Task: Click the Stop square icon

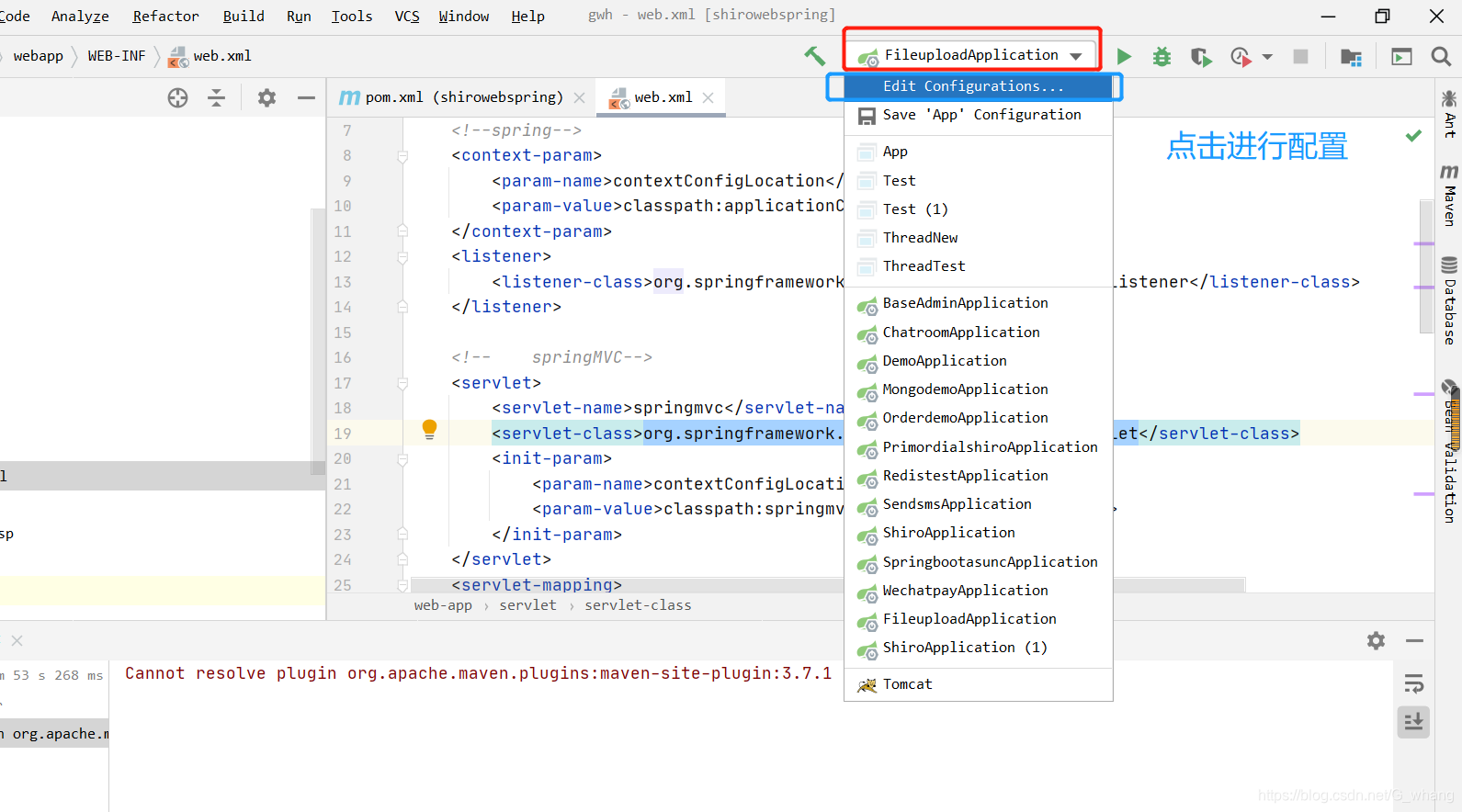Action: click(1300, 57)
